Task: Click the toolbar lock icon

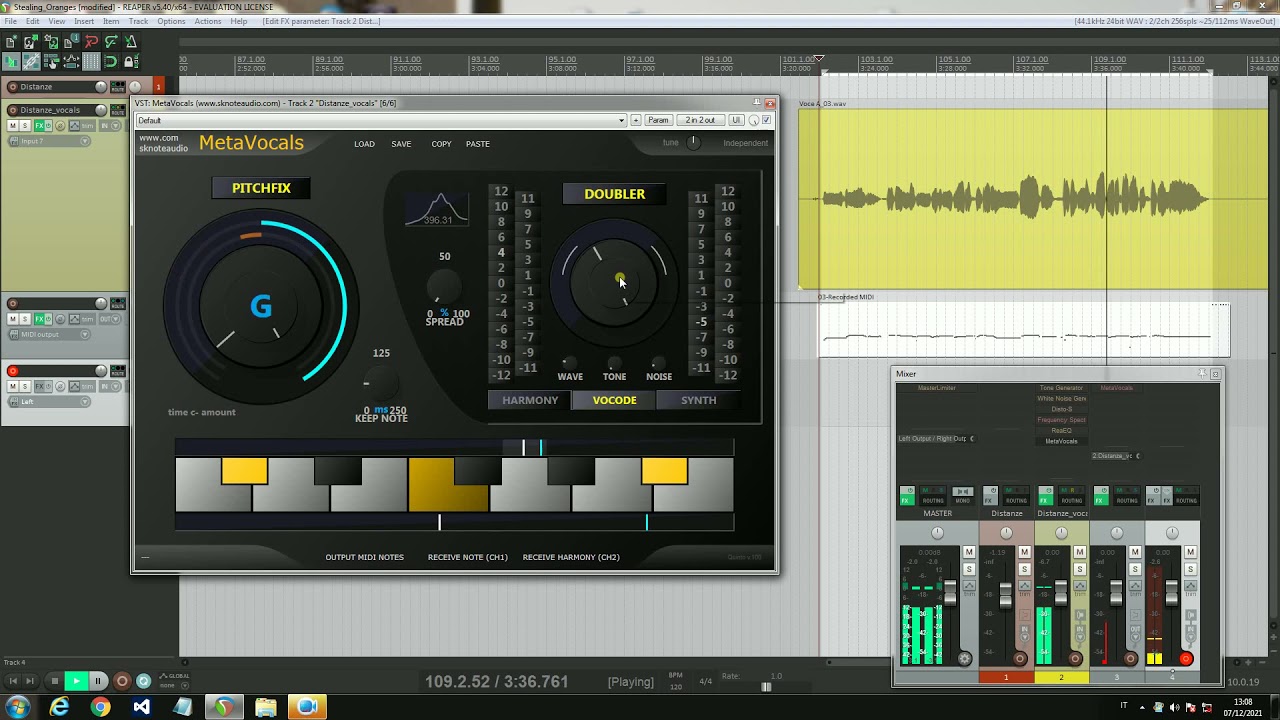Action: 131,62
